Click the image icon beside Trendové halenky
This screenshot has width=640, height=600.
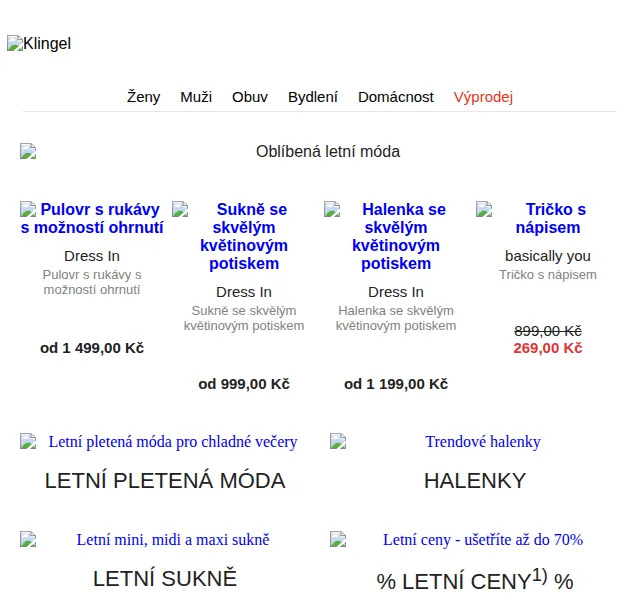(x=338, y=441)
